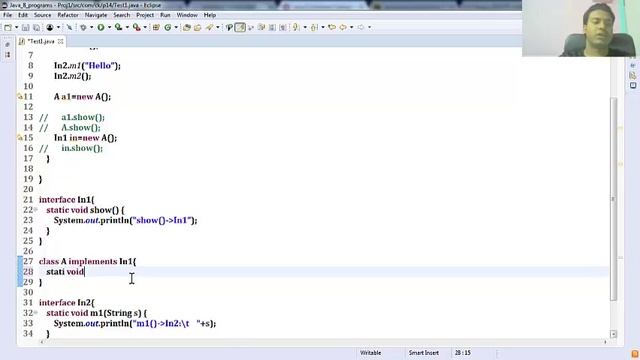The image size is (640, 360).
Task: Click the External Tools run icon
Action: (x=137, y=27)
